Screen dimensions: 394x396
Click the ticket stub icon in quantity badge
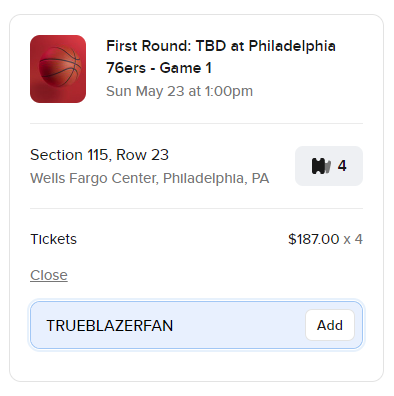[x=321, y=166]
